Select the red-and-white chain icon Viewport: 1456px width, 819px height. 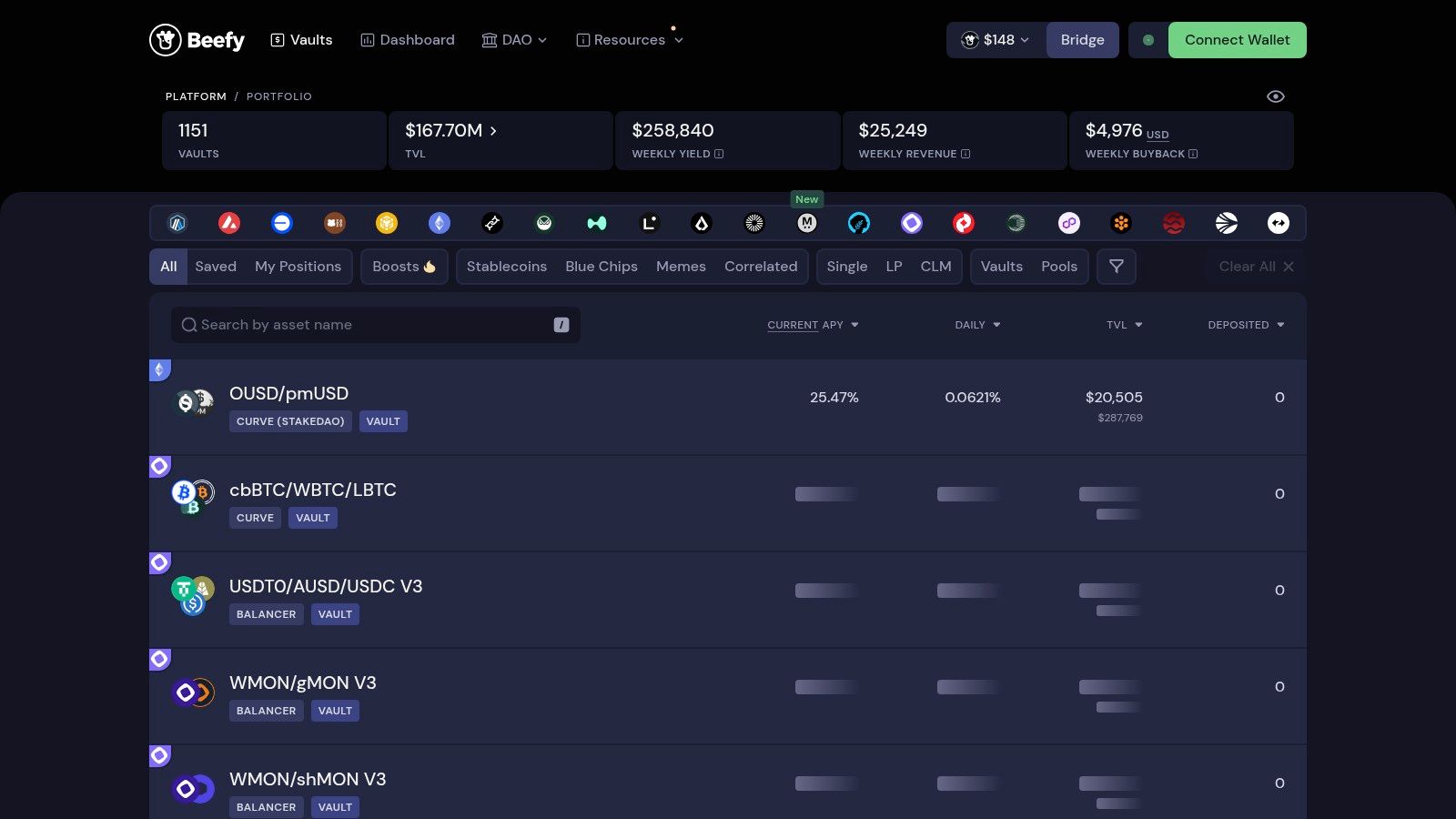tap(964, 223)
